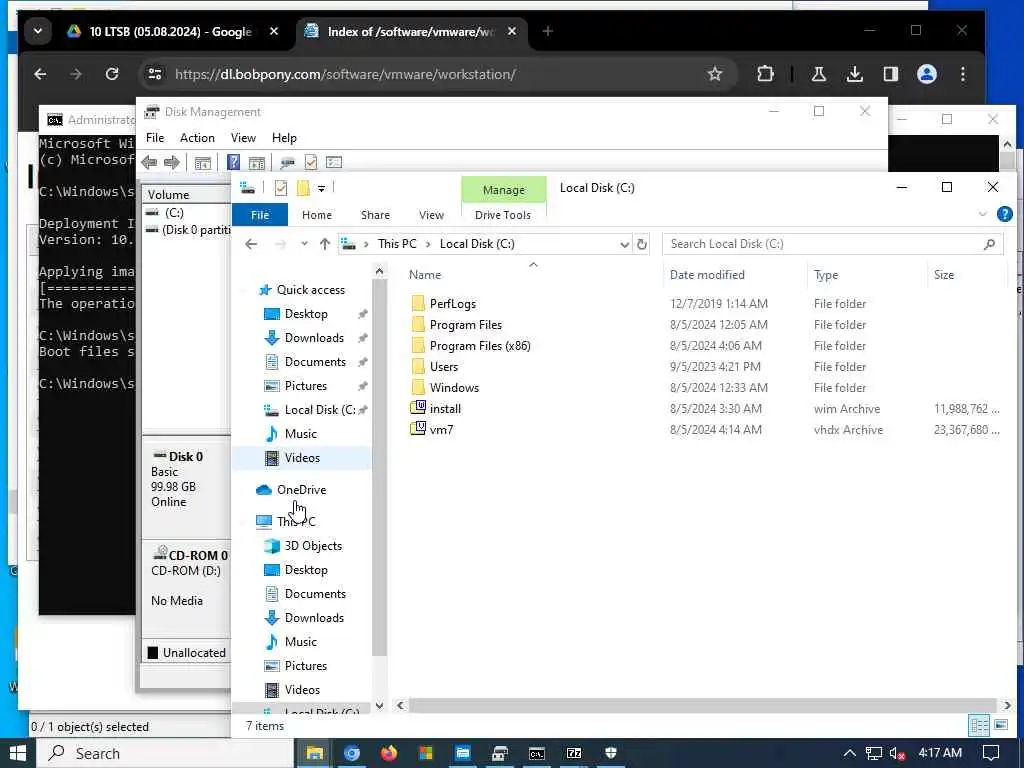The height and width of the screenshot is (768, 1024).
Task: Open the Share ribbon tab
Action: pyautogui.click(x=375, y=215)
